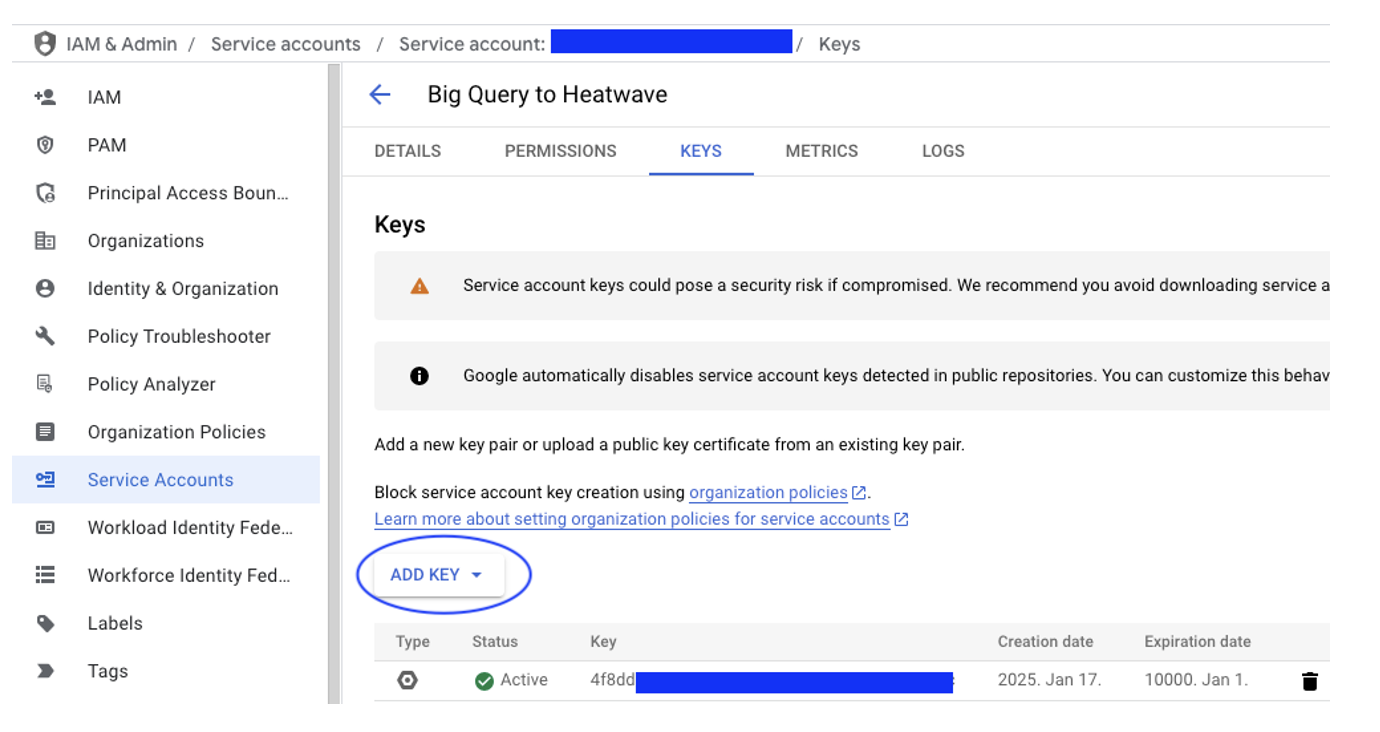Switch to the DETAILS tab

coord(407,151)
